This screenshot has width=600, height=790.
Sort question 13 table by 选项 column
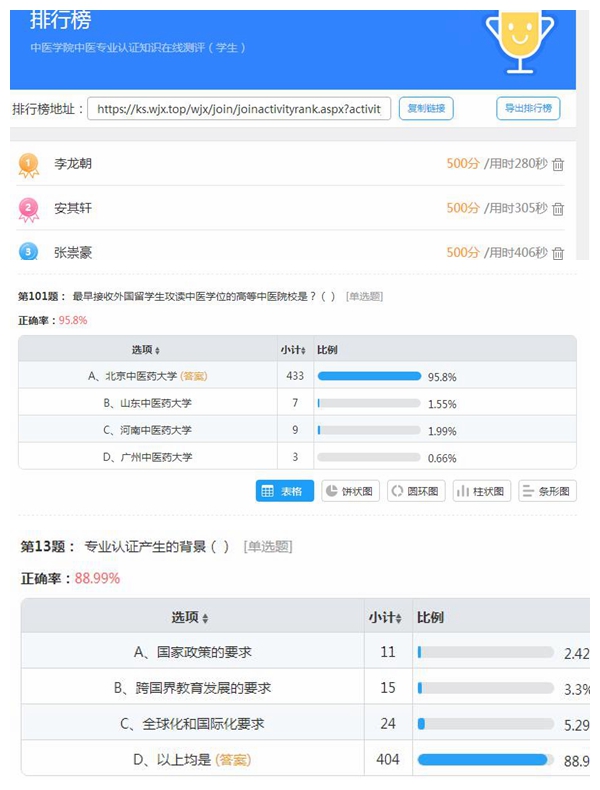(191, 617)
